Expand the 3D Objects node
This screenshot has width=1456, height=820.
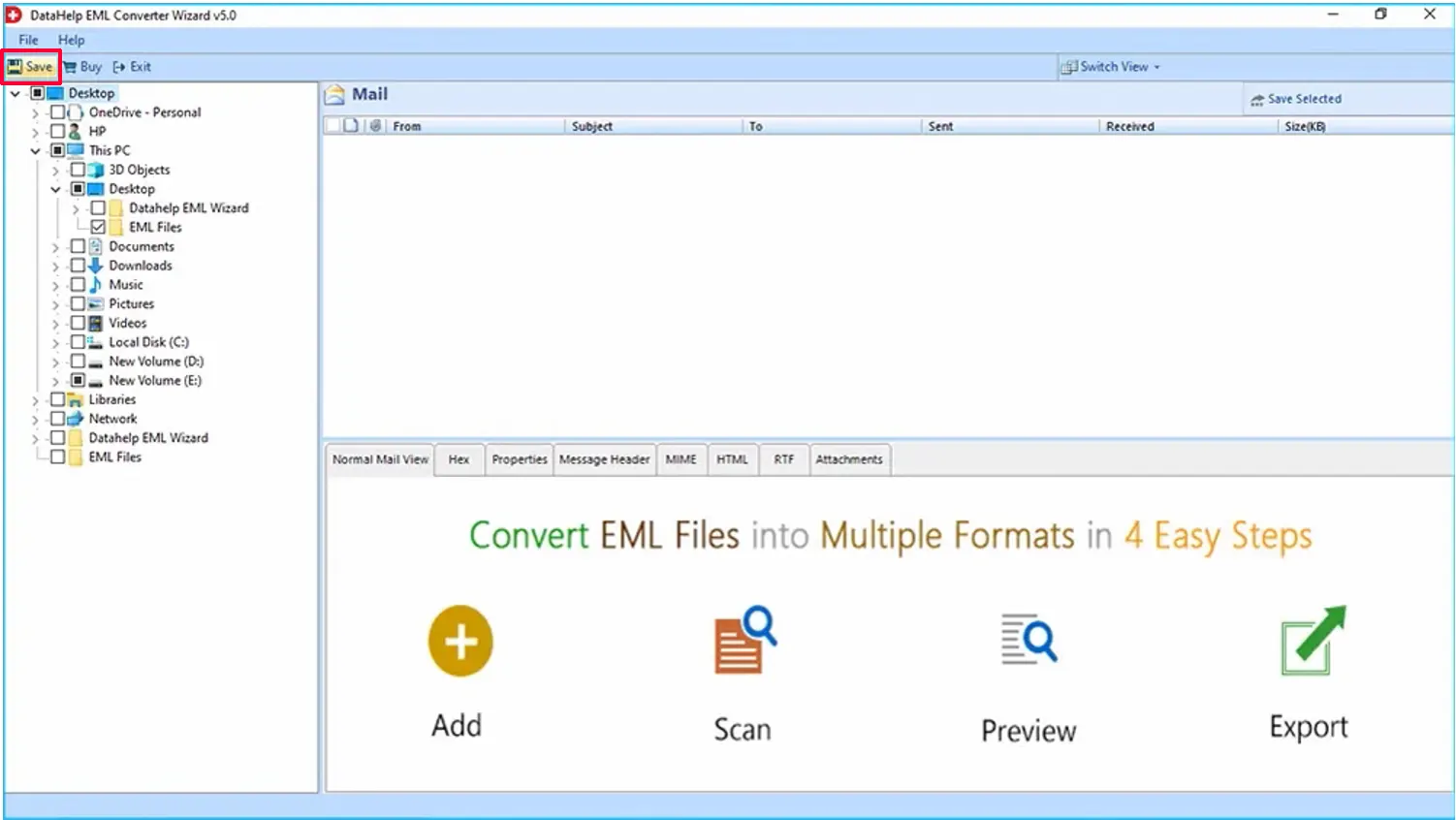coord(55,171)
